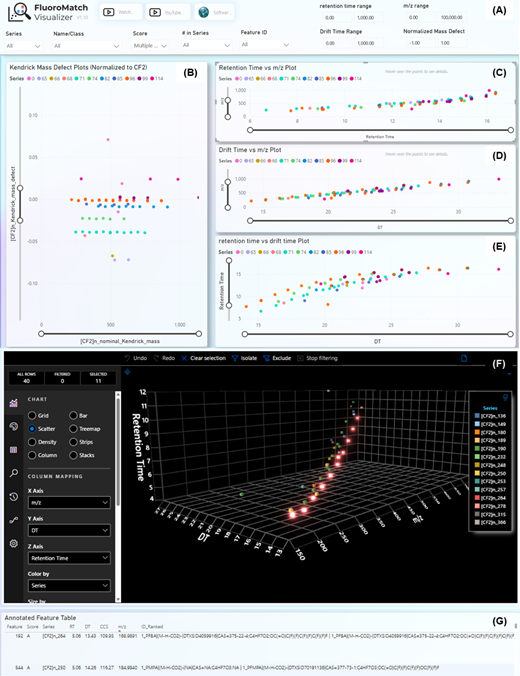Click Drift Time Range minimum field

337,43
